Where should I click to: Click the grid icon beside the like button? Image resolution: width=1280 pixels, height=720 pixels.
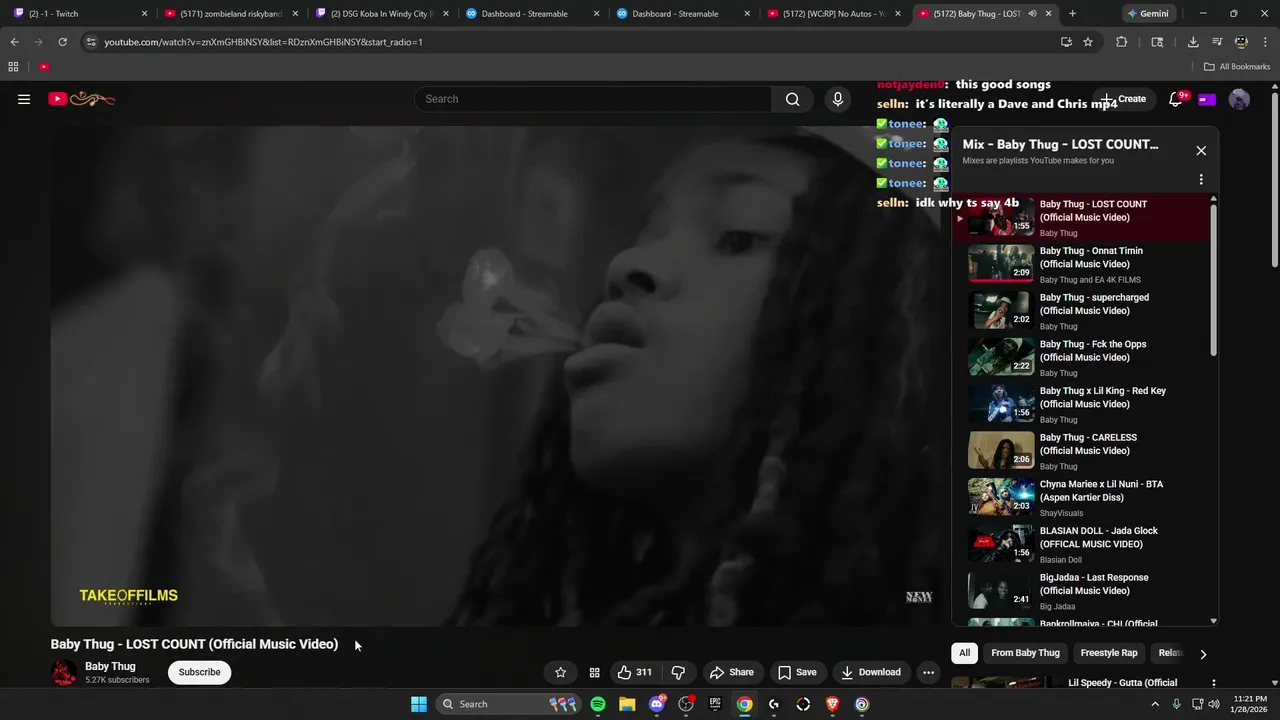pyautogui.click(x=594, y=672)
